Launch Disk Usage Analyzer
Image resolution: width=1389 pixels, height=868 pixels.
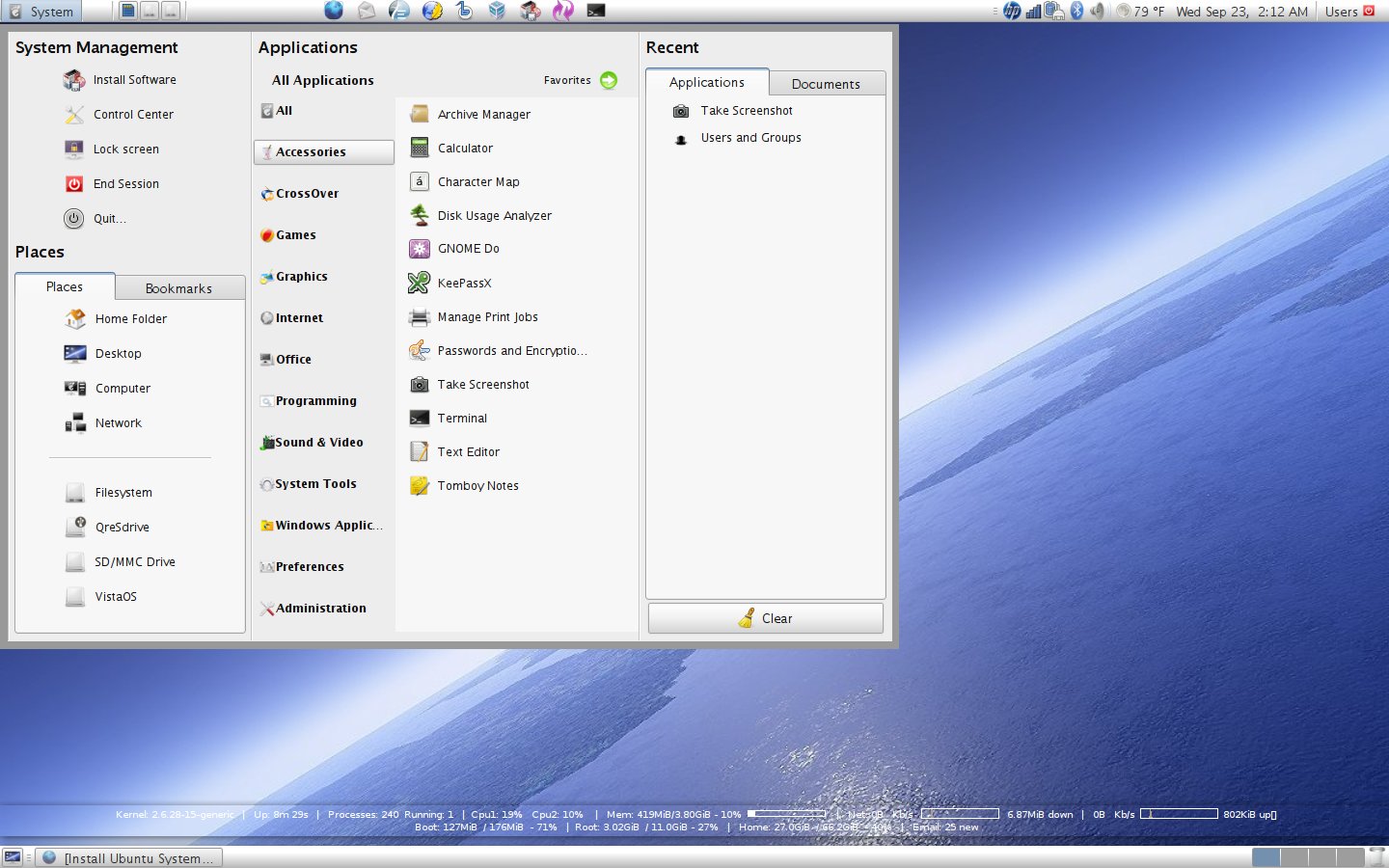point(480,216)
